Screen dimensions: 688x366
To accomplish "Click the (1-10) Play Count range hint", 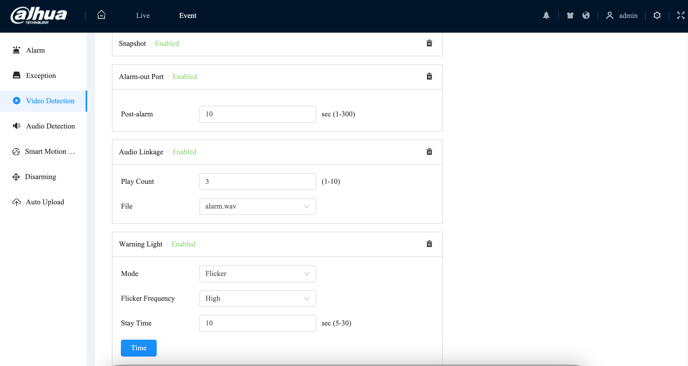I will (331, 181).
